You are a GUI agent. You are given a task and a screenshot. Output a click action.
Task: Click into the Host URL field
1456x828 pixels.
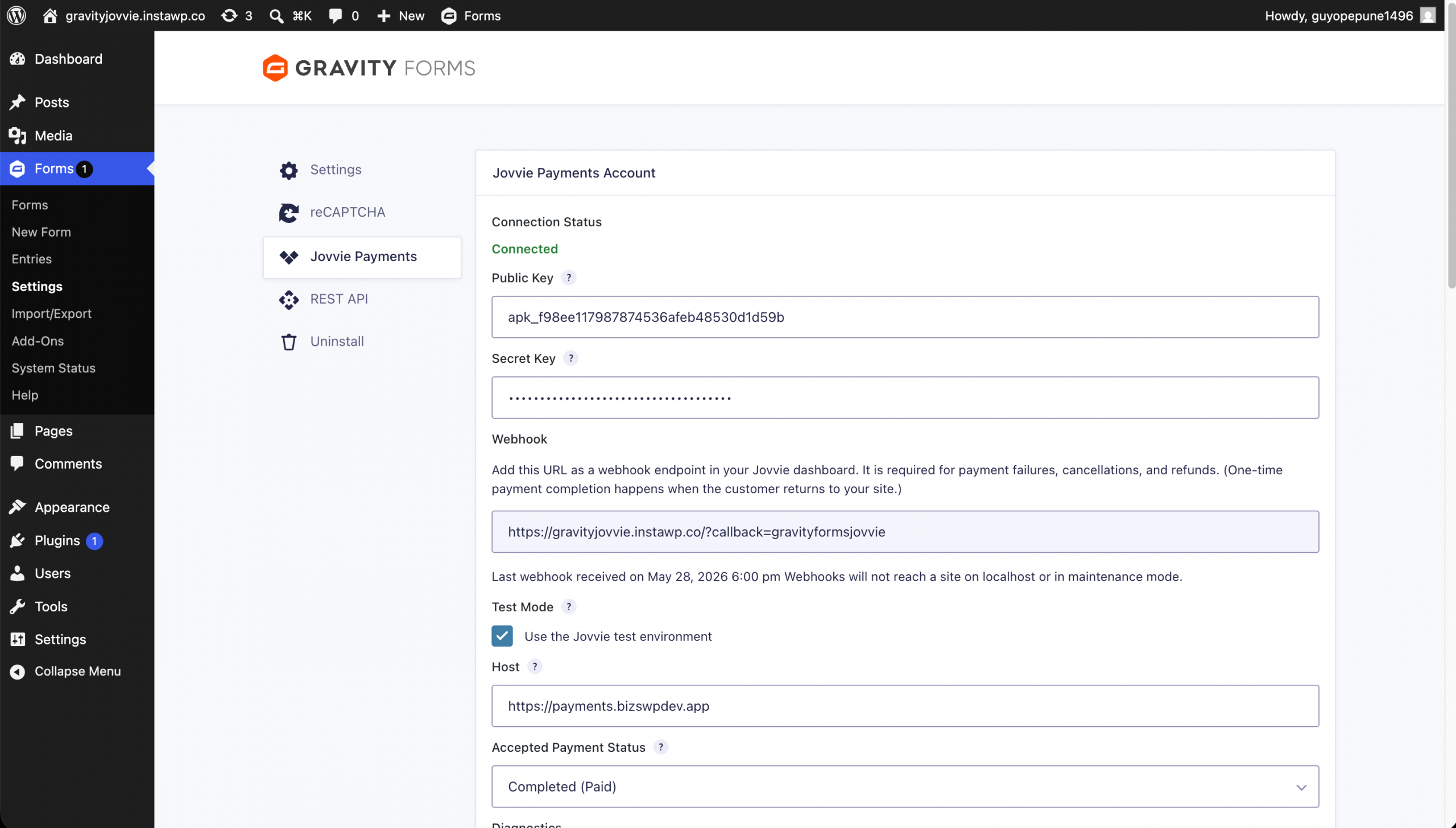point(905,706)
